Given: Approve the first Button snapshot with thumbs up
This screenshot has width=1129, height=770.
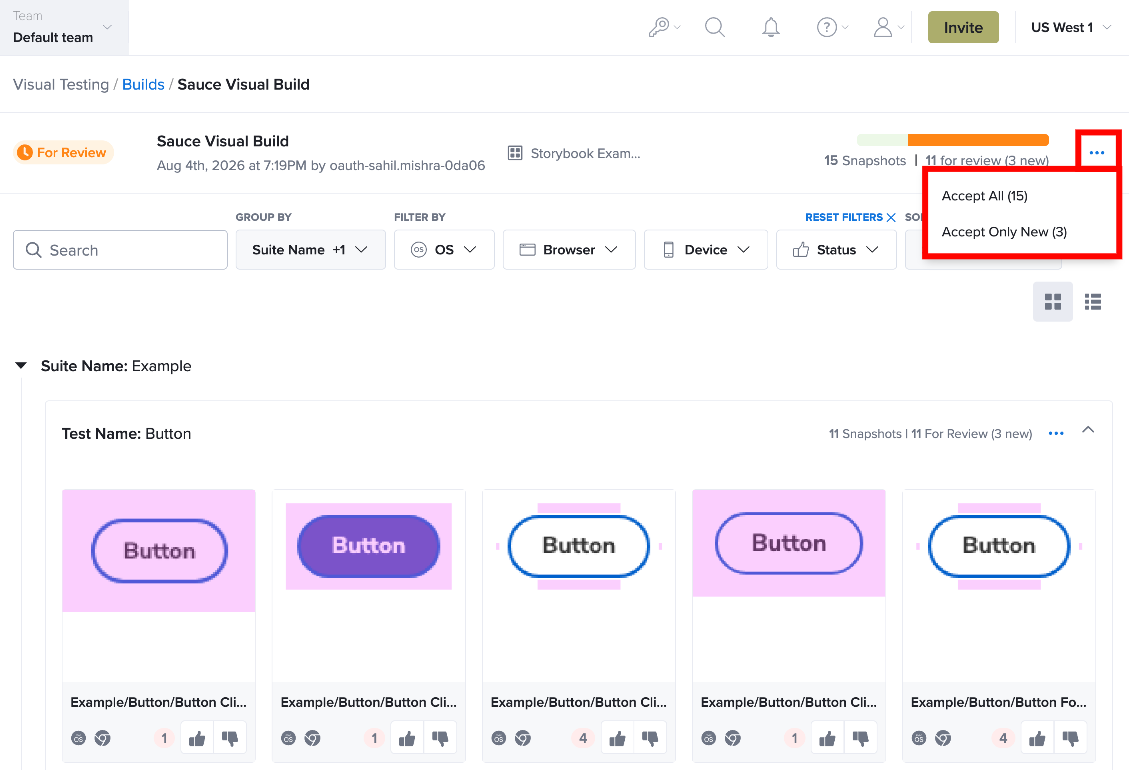Looking at the screenshot, I should pyautogui.click(x=197, y=738).
